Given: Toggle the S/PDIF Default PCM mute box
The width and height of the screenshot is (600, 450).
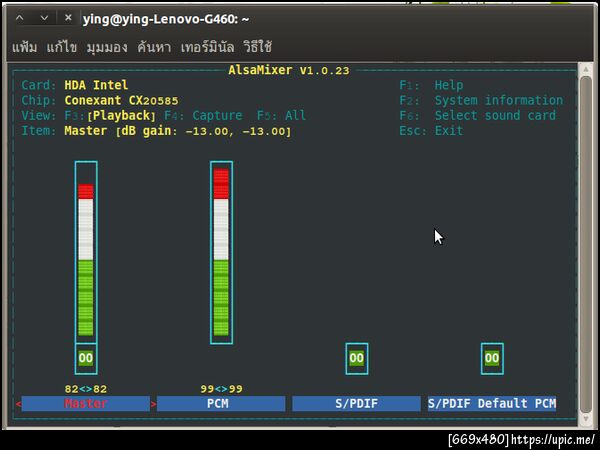Looking at the screenshot, I should pos(492,359).
